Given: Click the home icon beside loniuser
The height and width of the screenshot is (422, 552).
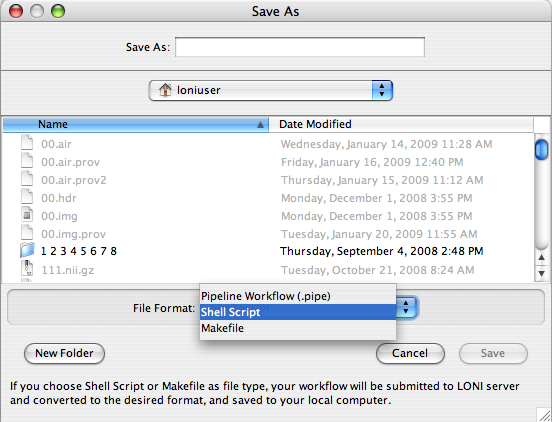Looking at the screenshot, I should [165, 90].
